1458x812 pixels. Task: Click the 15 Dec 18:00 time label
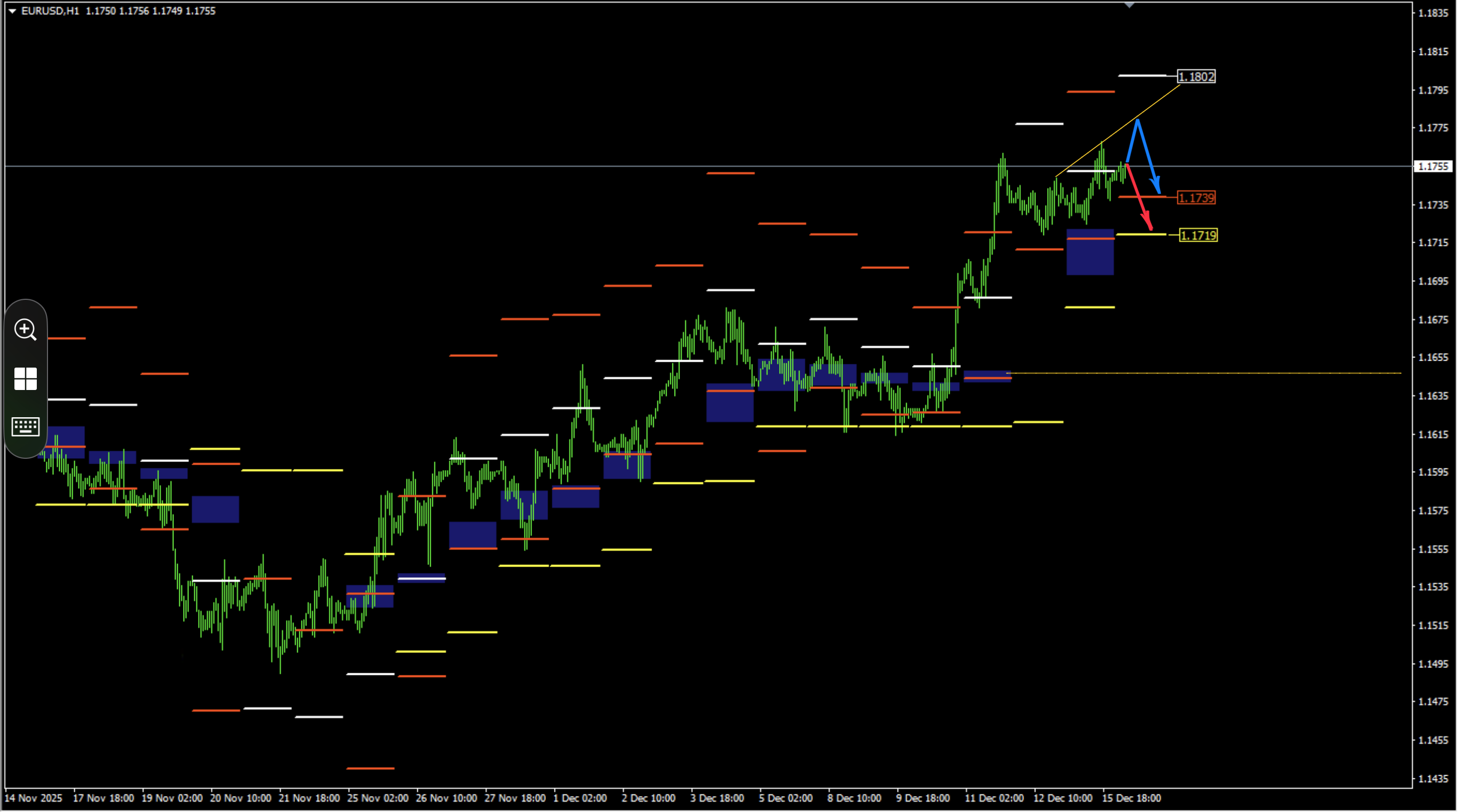coord(1131,798)
